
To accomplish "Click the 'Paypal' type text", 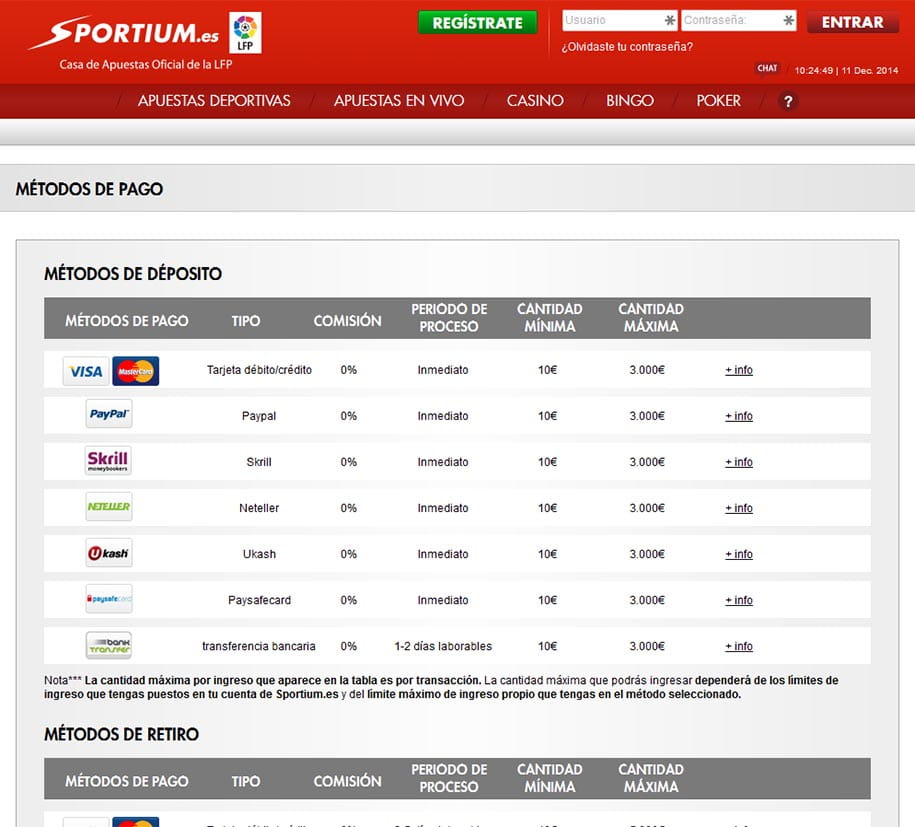I will pyautogui.click(x=259, y=416).
